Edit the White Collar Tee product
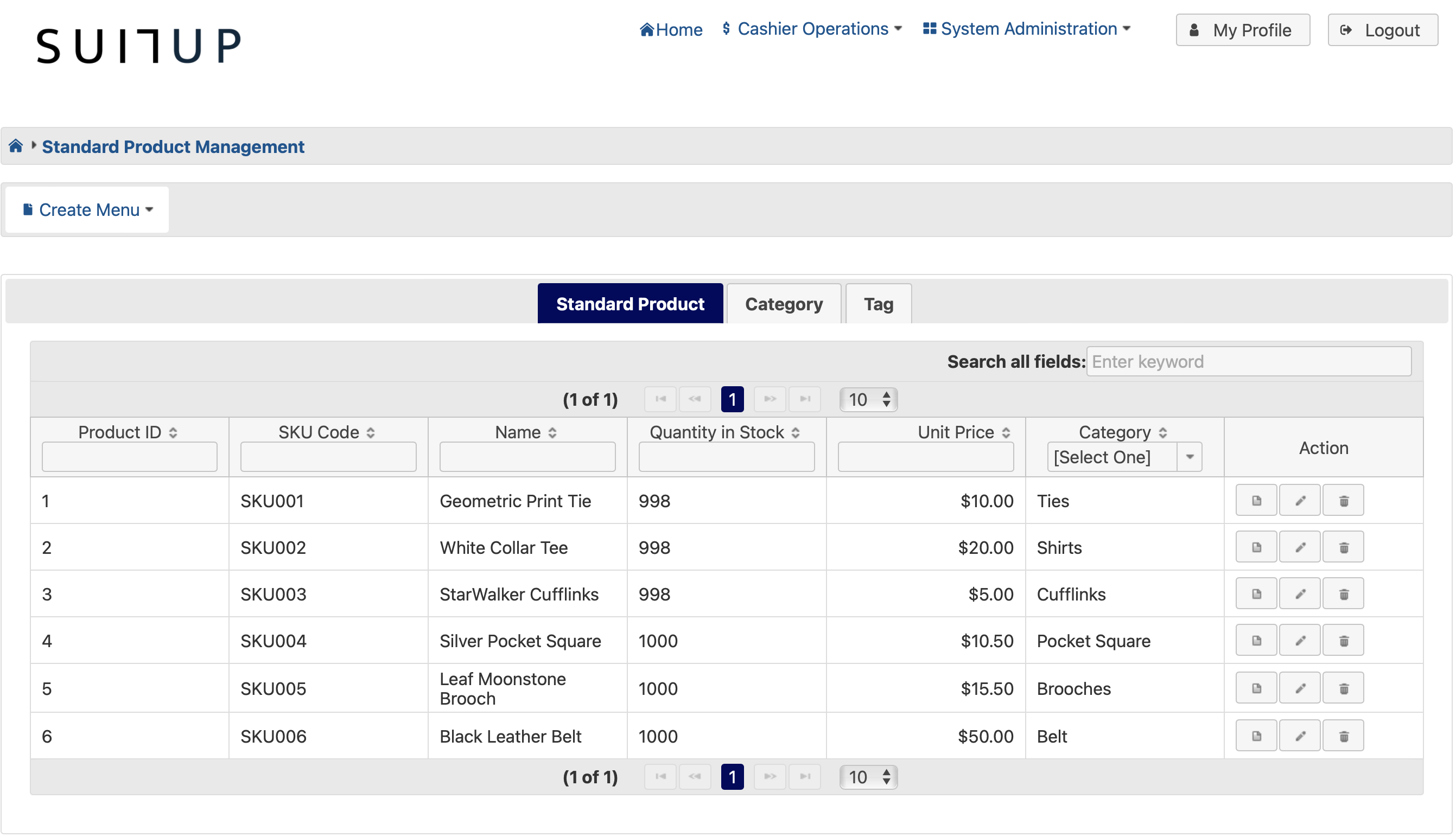This screenshot has width=1456, height=837. point(1299,547)
